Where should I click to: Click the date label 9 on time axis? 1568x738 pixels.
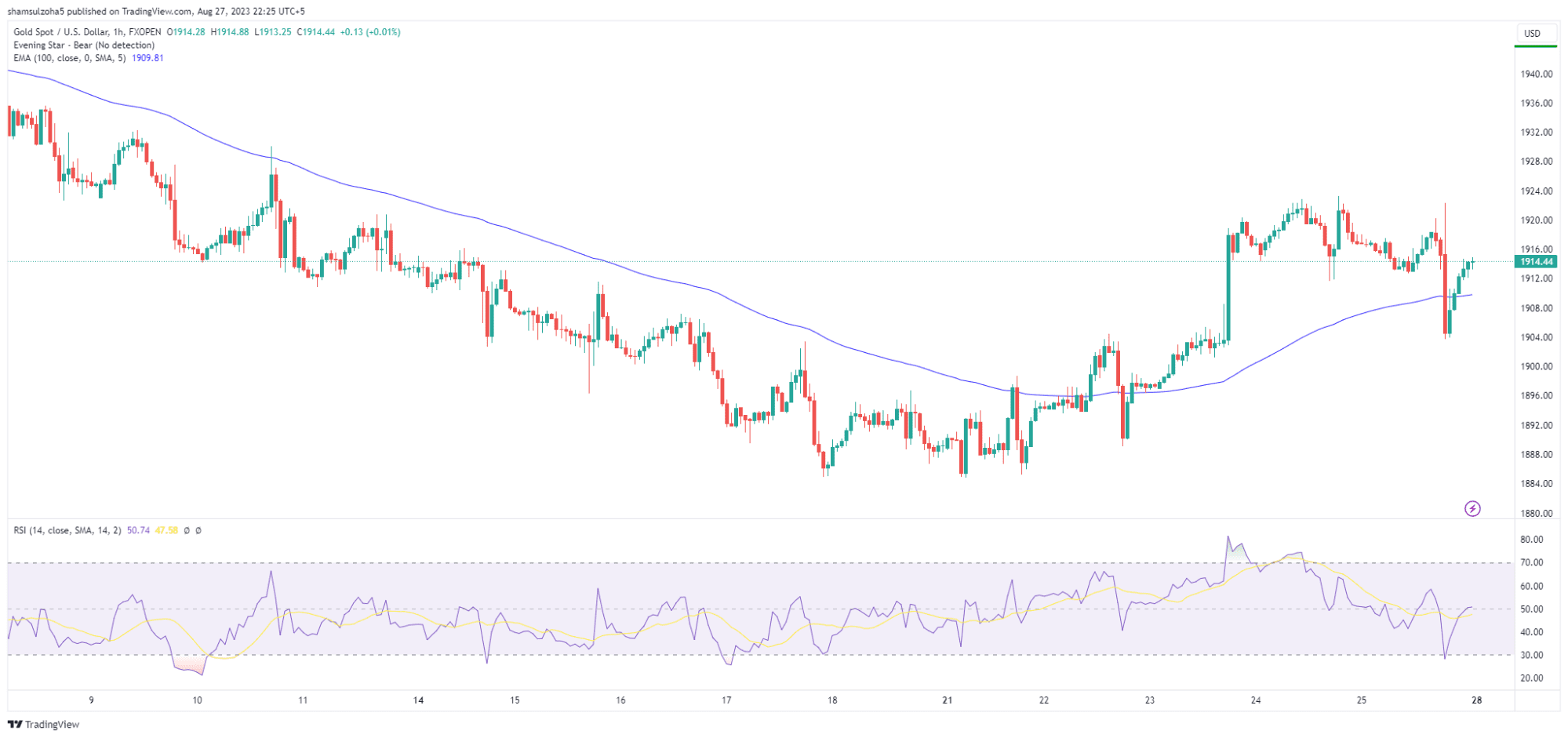coord(92,700)
